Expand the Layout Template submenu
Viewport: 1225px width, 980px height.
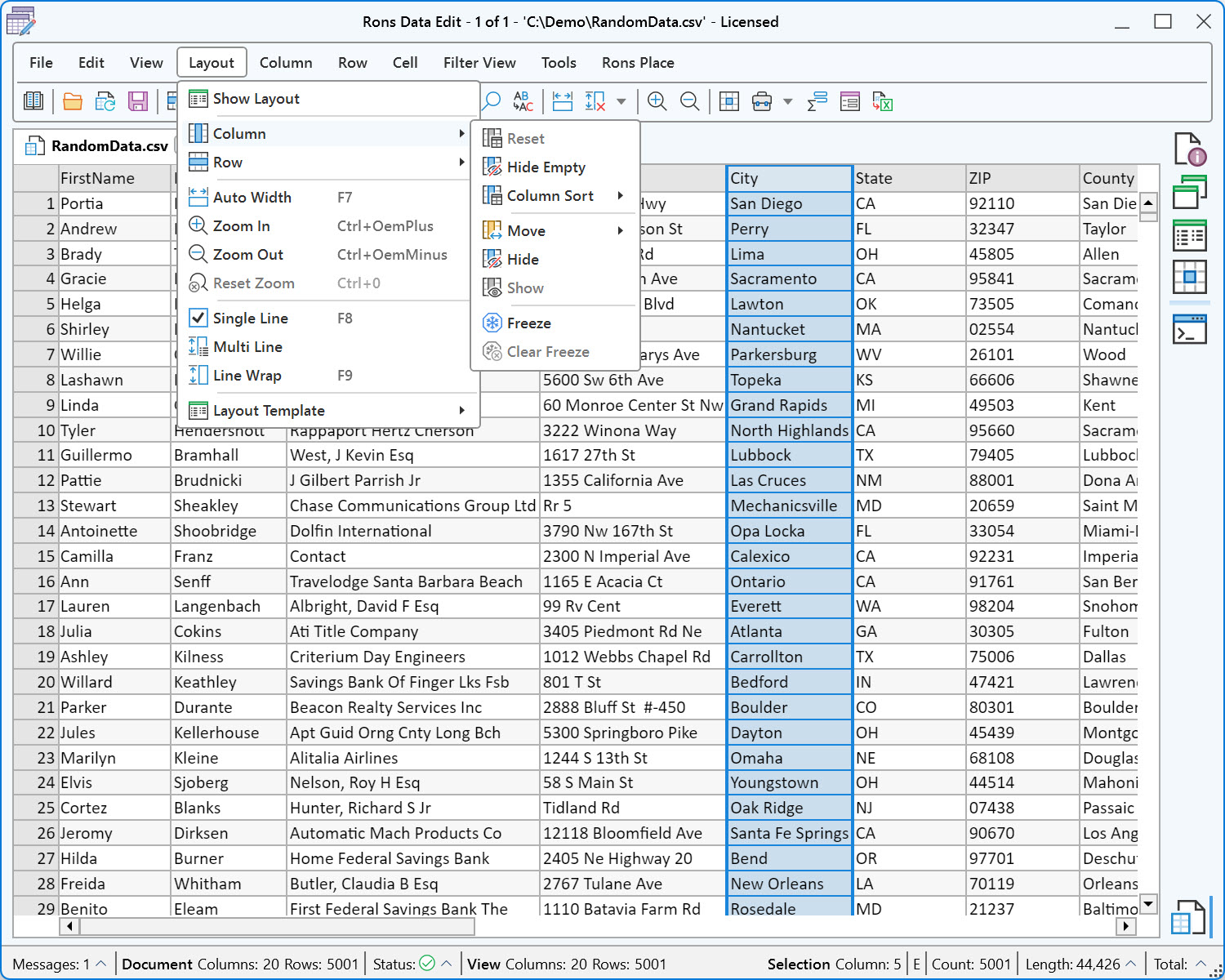coord(327,411)
